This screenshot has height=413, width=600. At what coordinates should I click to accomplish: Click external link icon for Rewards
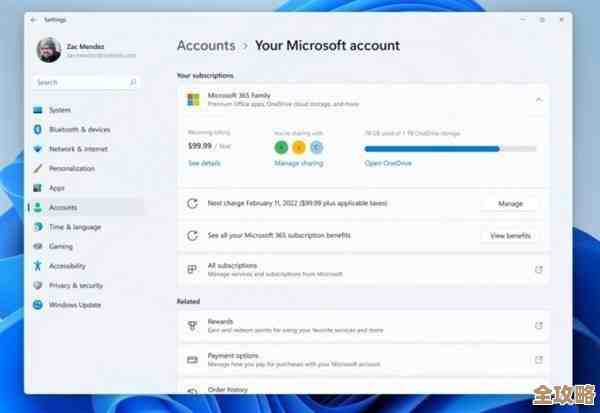click(539, 326)
